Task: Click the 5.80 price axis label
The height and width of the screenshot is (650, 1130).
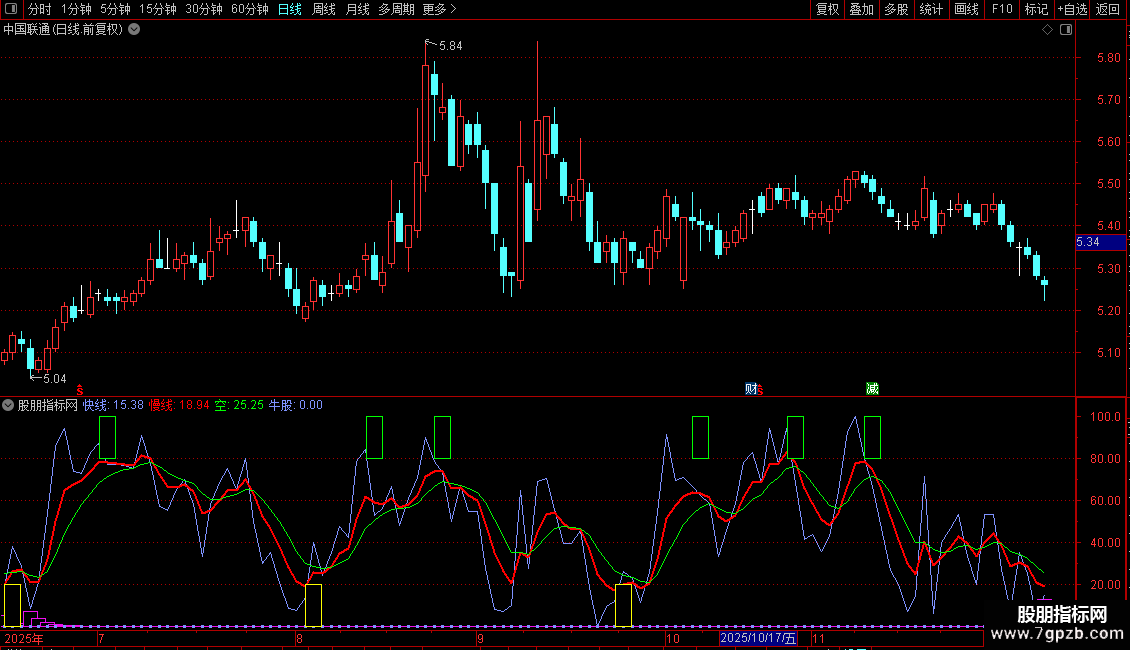Action: coord(1108,58)
